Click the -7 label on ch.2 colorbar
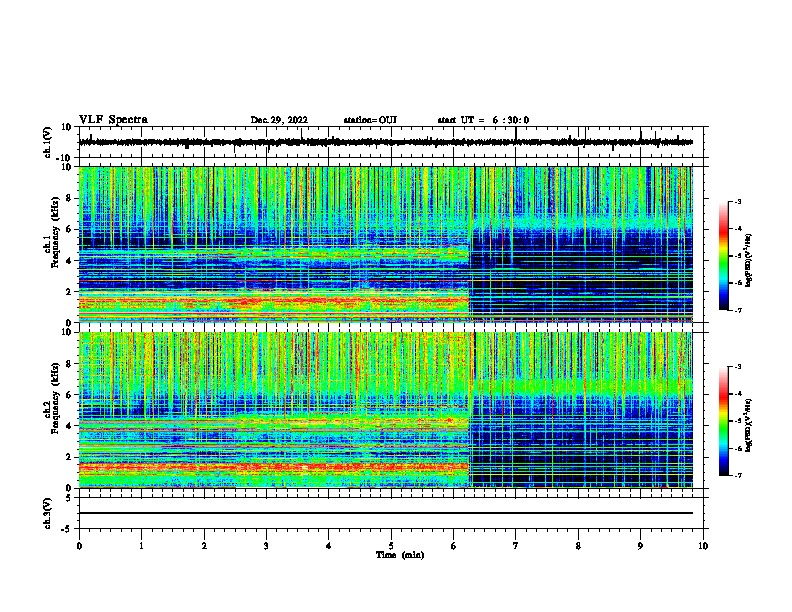This screenshot has height=612, width=792. tap(738, 475)
